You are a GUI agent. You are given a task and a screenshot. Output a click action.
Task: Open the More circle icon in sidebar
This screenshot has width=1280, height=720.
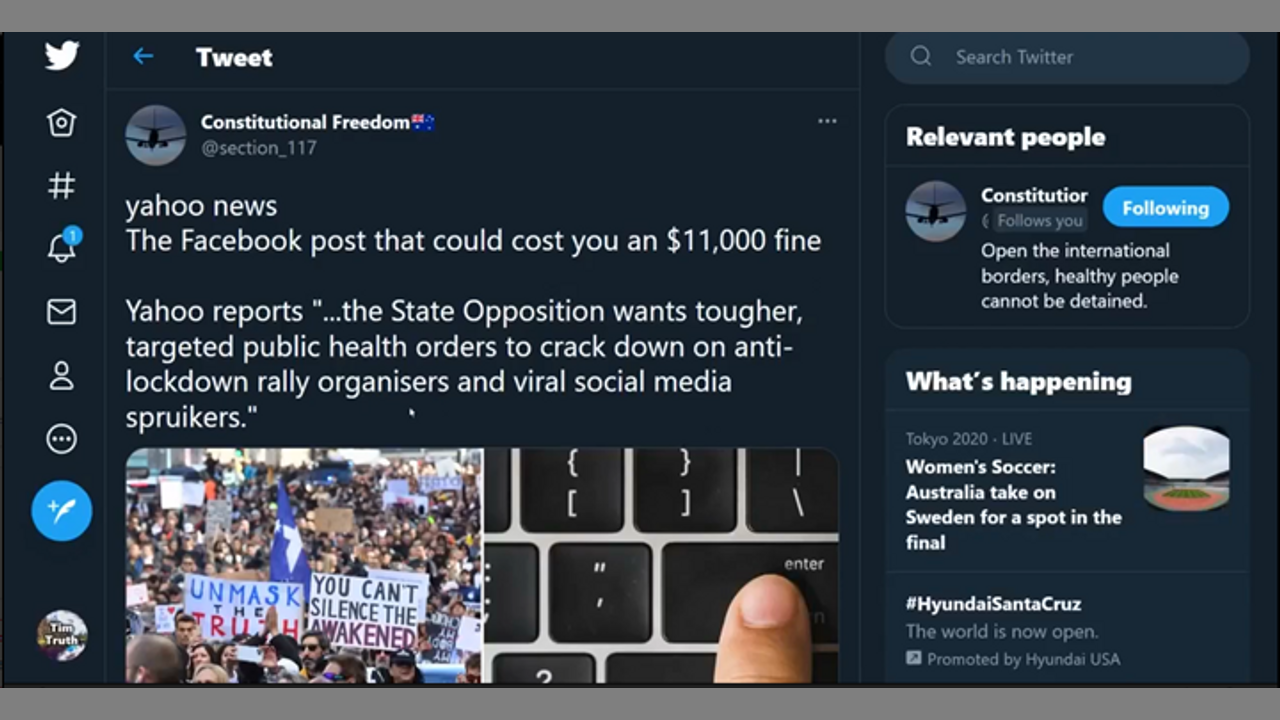coord(61,439)
